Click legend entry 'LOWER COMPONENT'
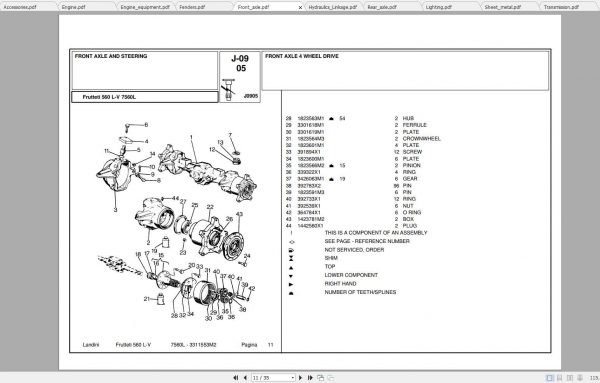600x383 pixels. pyautogui.click(x=351, y=275)
